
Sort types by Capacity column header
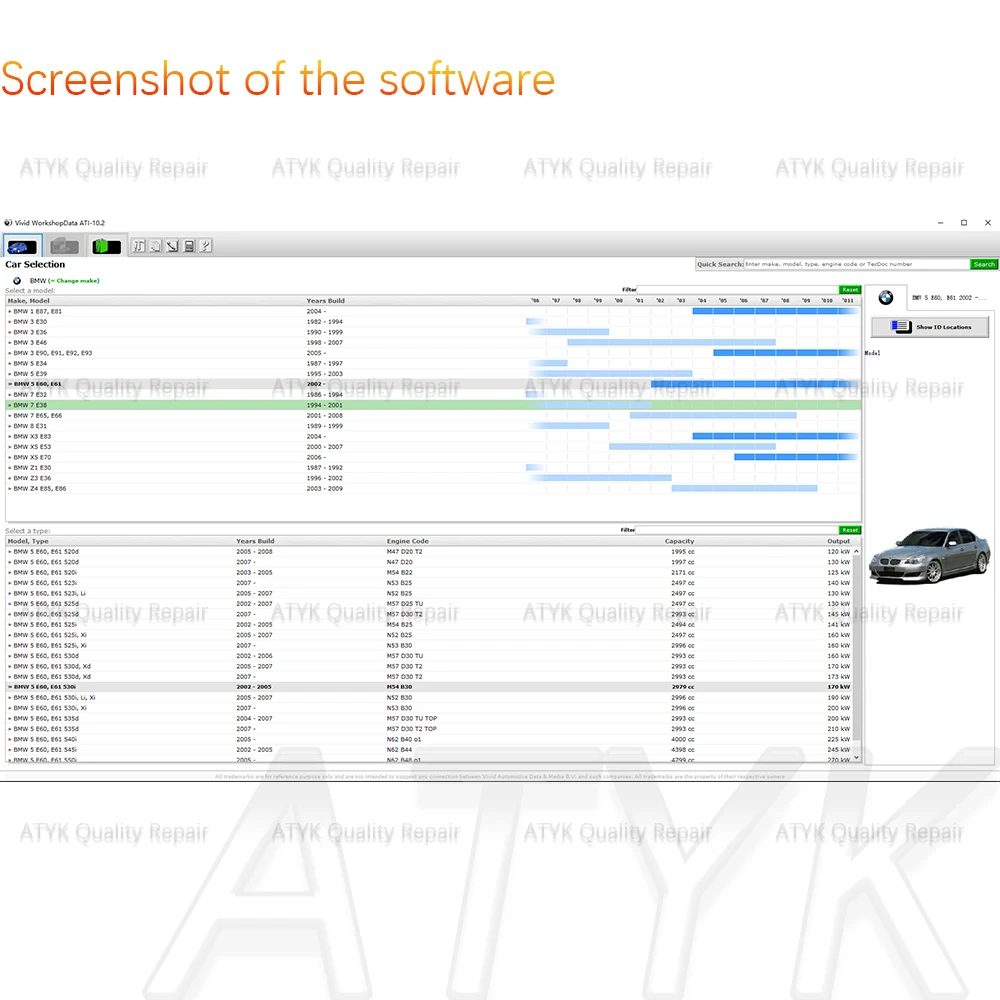tap(679, 541)
